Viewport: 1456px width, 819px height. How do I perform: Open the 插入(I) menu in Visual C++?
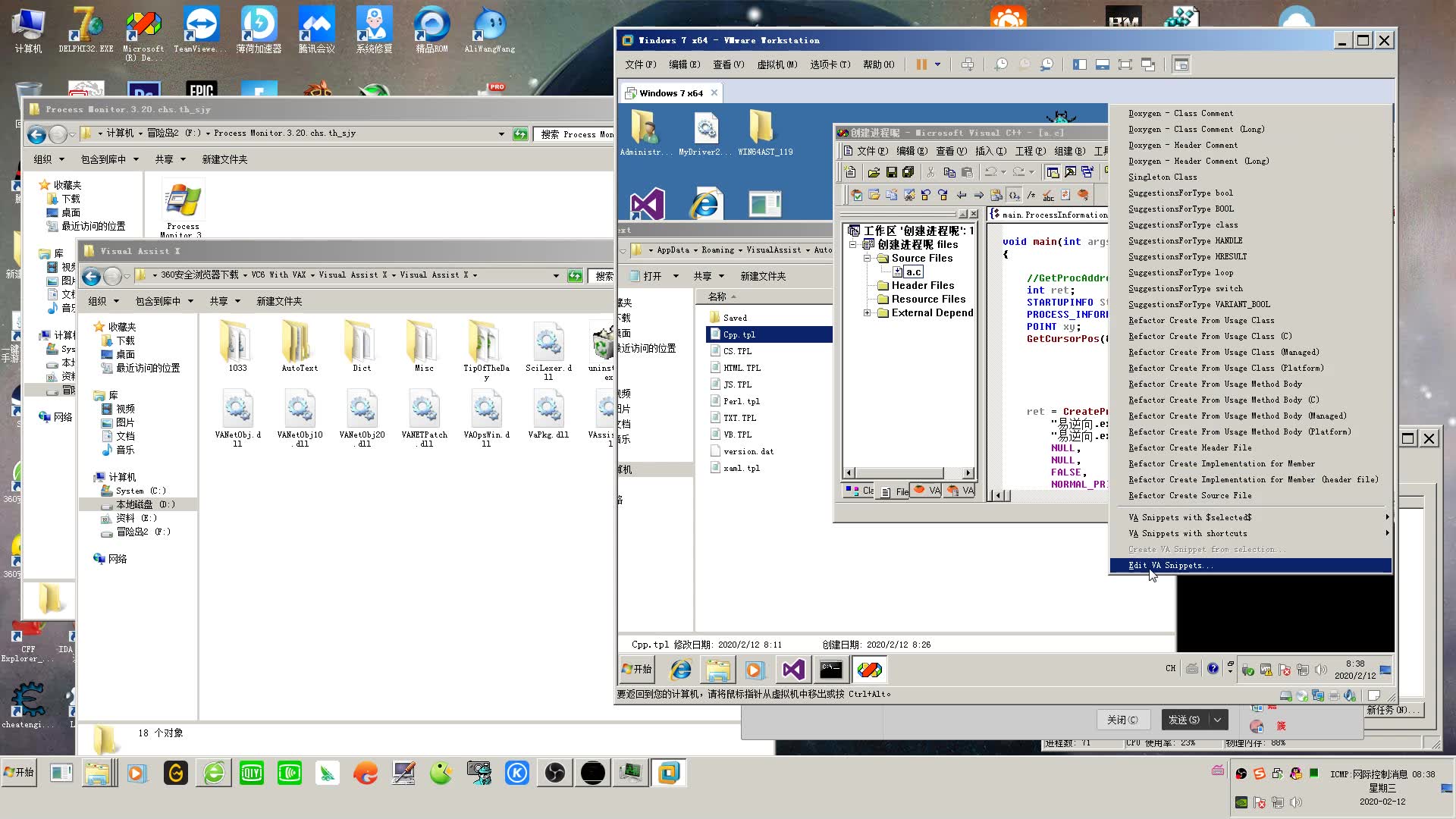990,151
